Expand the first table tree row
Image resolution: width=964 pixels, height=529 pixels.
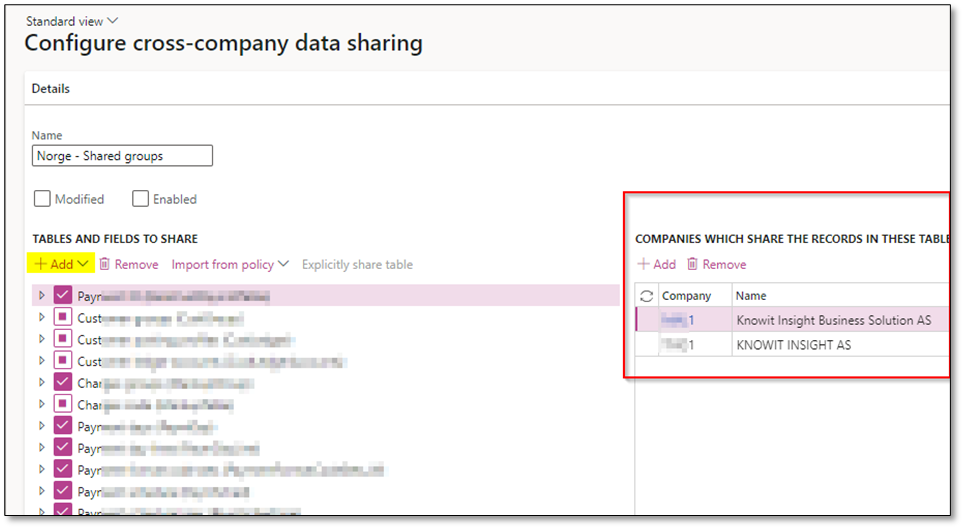42,296
